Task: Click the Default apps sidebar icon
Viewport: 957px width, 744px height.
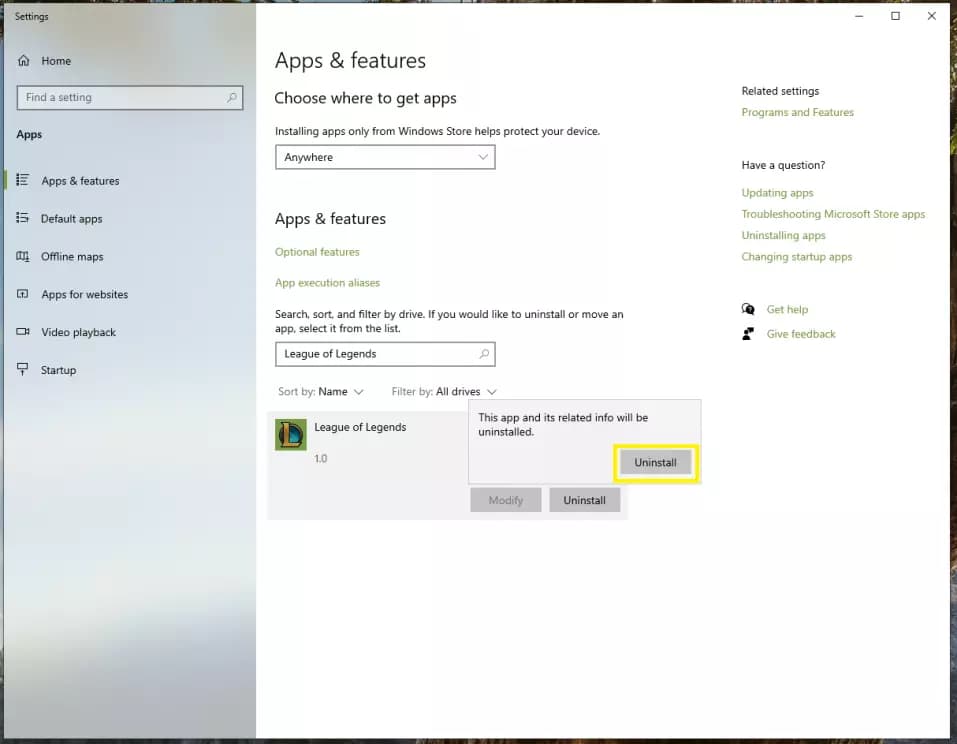Action: click(x=23, y=218)
